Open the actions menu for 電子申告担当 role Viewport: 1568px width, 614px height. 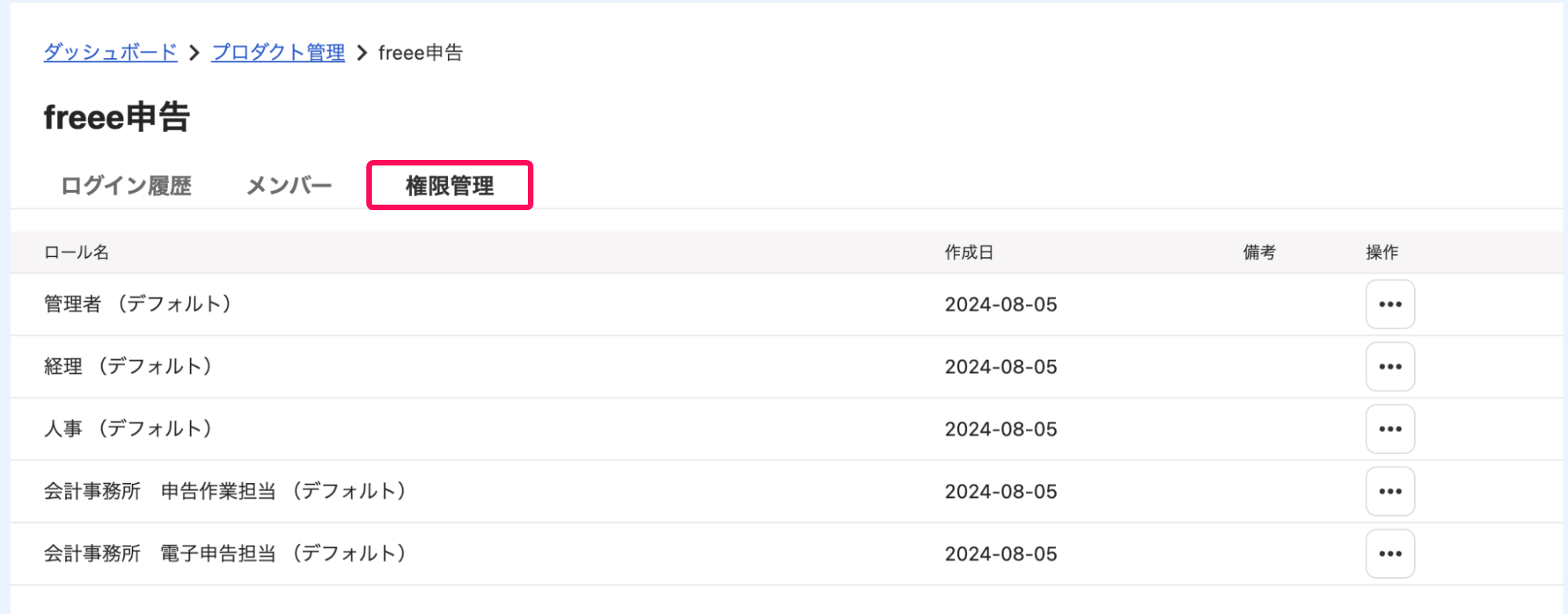click(x=1390, y=554)
